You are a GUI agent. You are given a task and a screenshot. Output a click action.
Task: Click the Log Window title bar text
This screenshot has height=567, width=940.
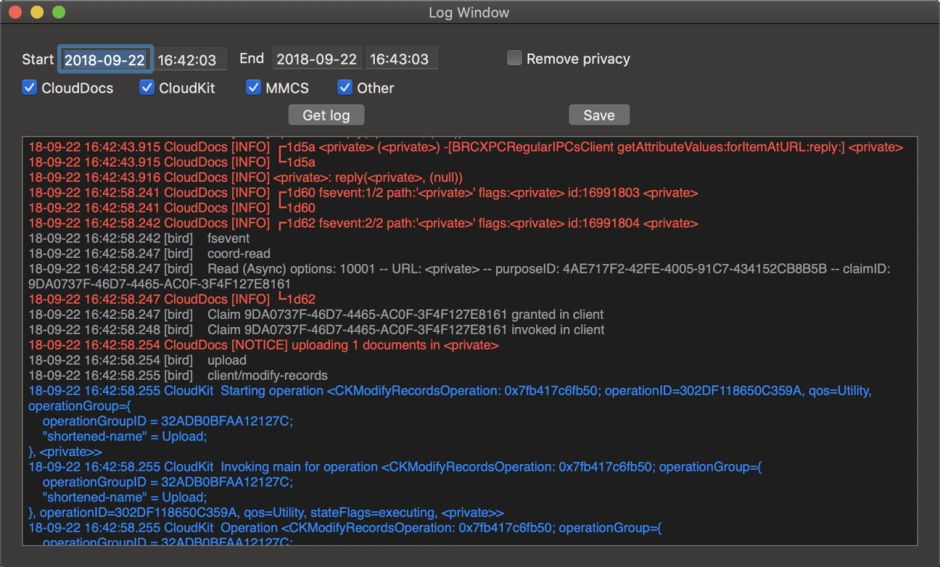[x=469, y=13]
